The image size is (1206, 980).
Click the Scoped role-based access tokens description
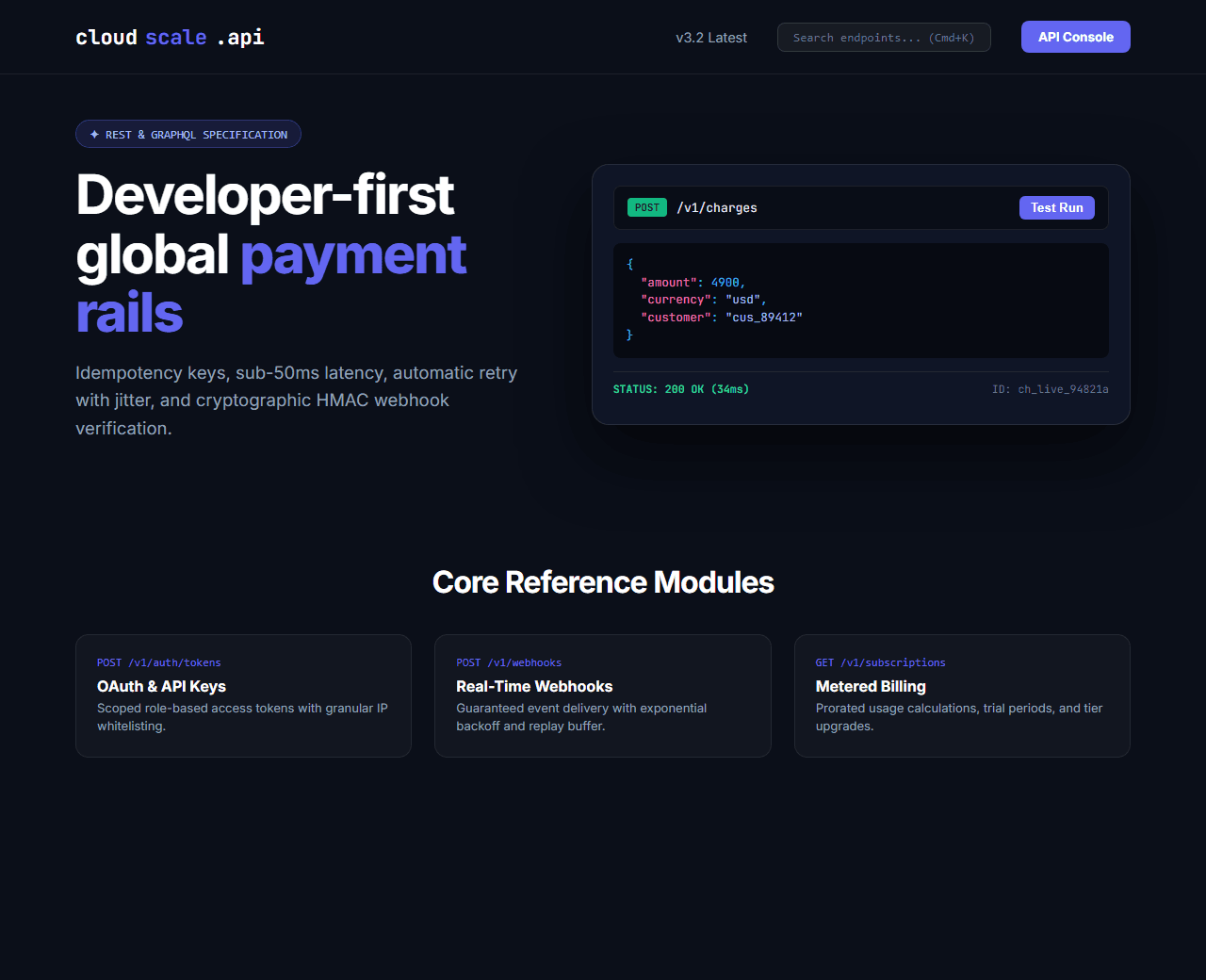tap(242, 717)
